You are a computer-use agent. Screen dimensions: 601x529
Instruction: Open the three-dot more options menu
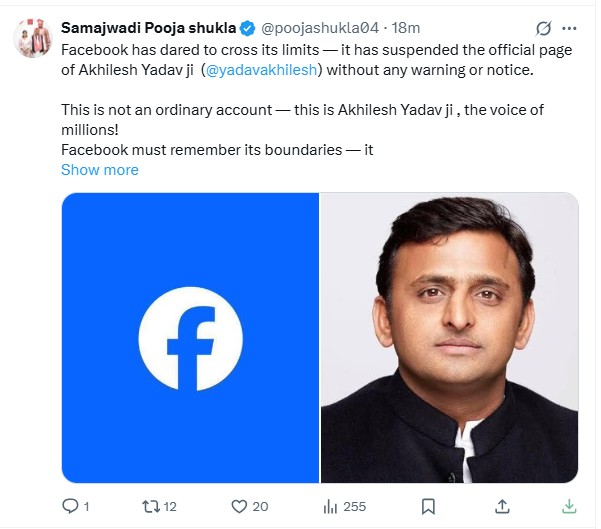click(x=572, y=27)
